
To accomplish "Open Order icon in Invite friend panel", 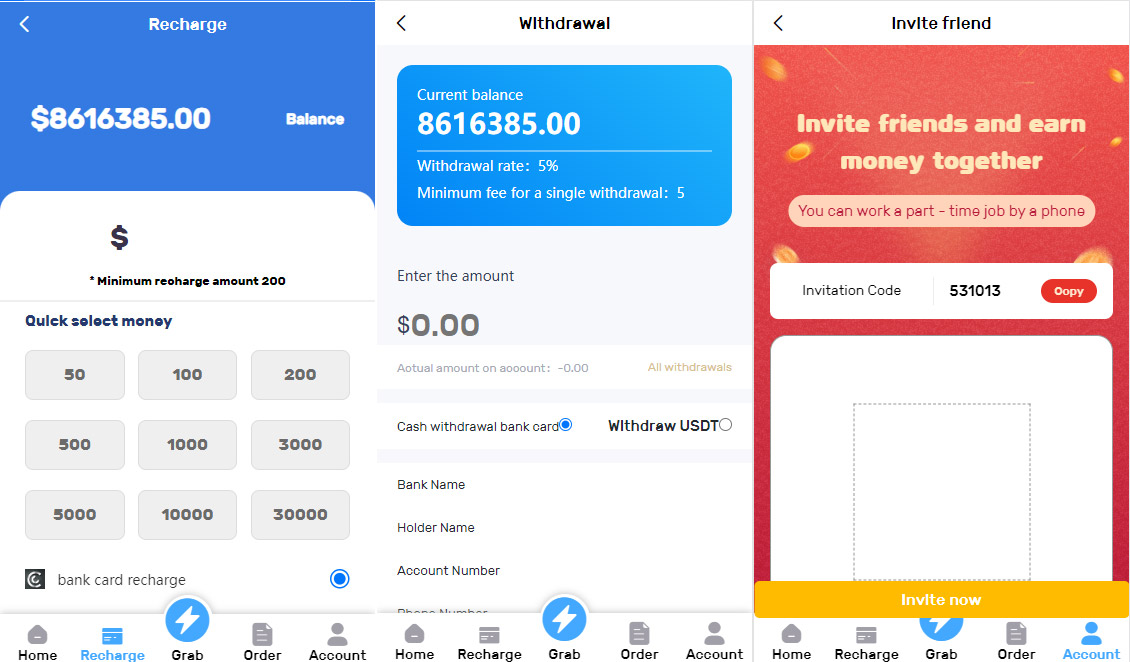I will click(x=1016, y=634).
